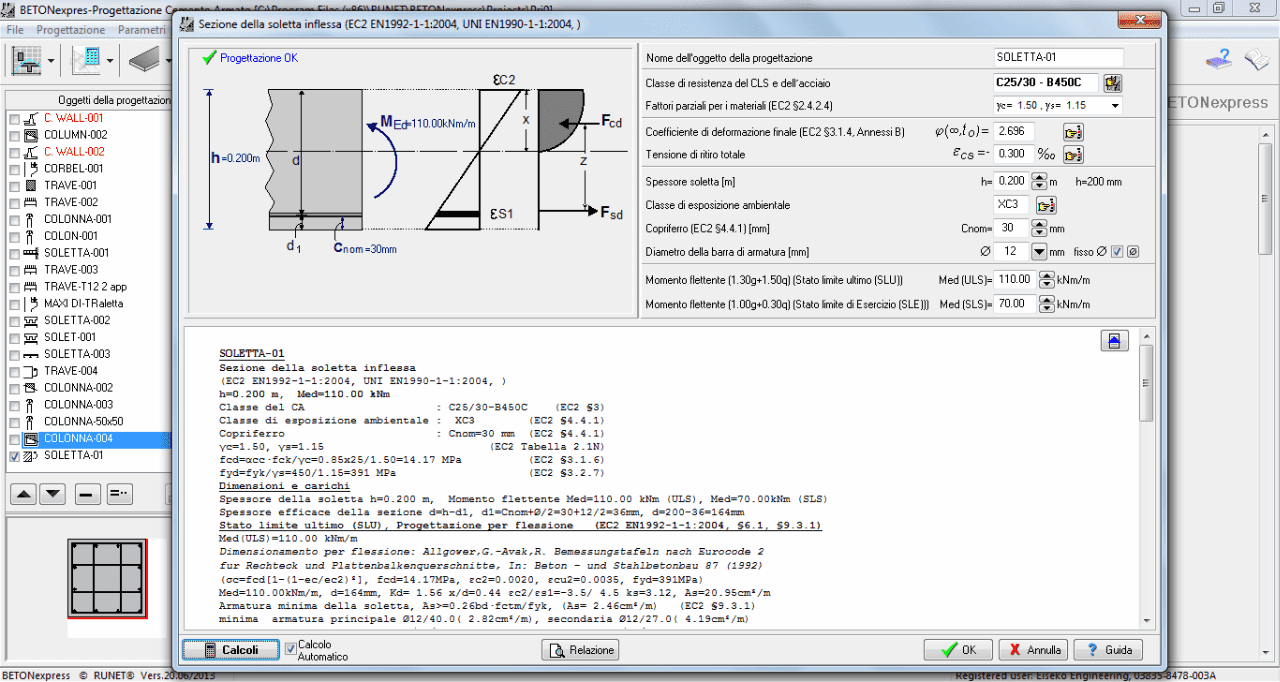Screen dimensions: 1280x682
Task: Tick the checkbox for CORBEL-001
Action: click(x=14, y=170)
